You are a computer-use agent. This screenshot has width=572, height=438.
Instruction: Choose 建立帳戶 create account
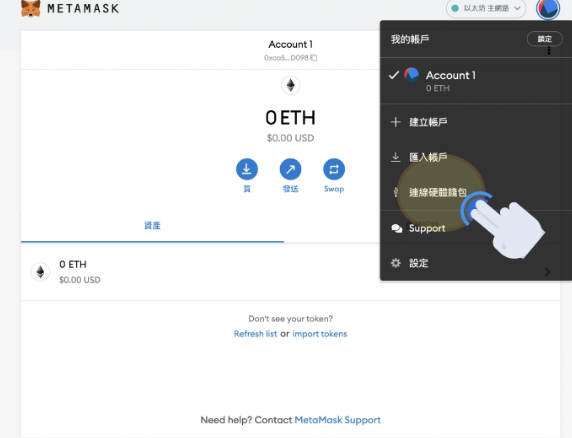(476, 122)
